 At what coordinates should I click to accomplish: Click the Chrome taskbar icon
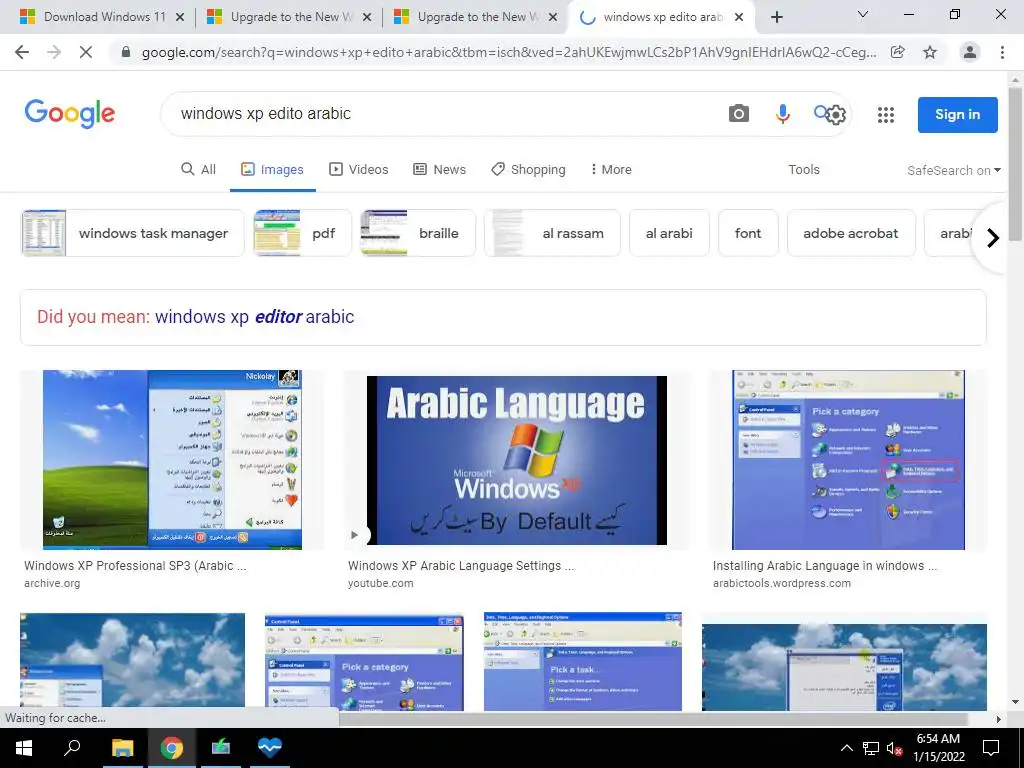point(171,748)
